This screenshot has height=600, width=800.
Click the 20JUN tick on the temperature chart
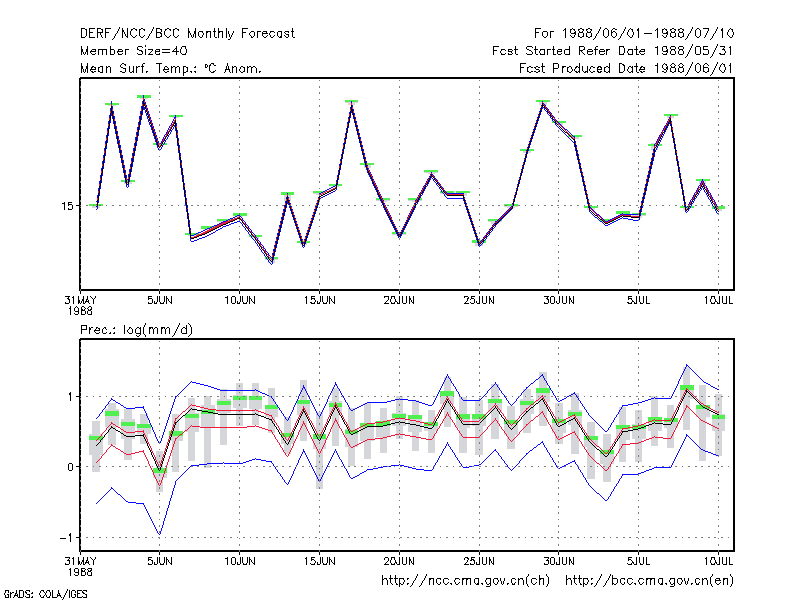399,301
